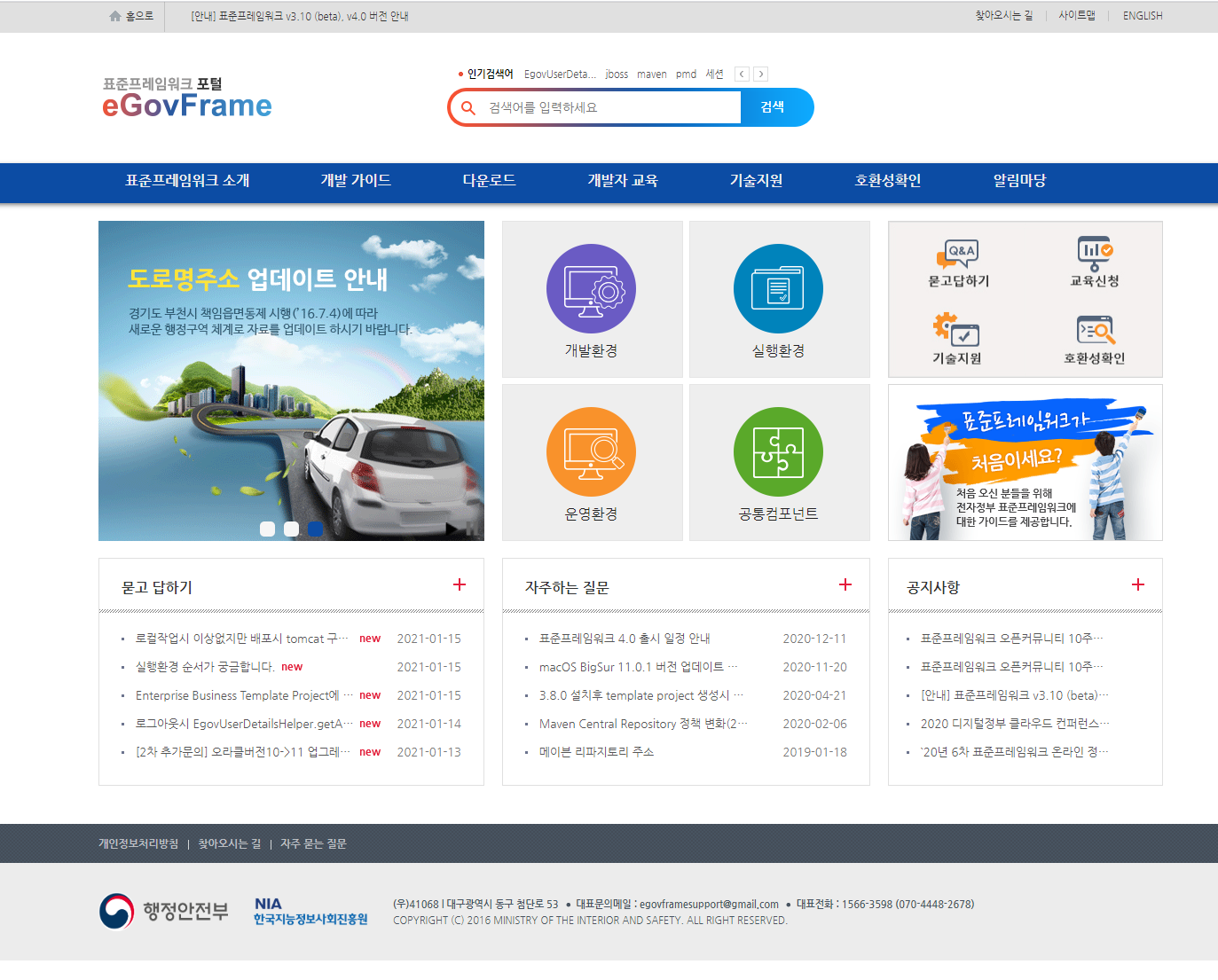Switch to the ENGLISH site
Screen dimensions: 1218x980
[x=1143, y=16]
